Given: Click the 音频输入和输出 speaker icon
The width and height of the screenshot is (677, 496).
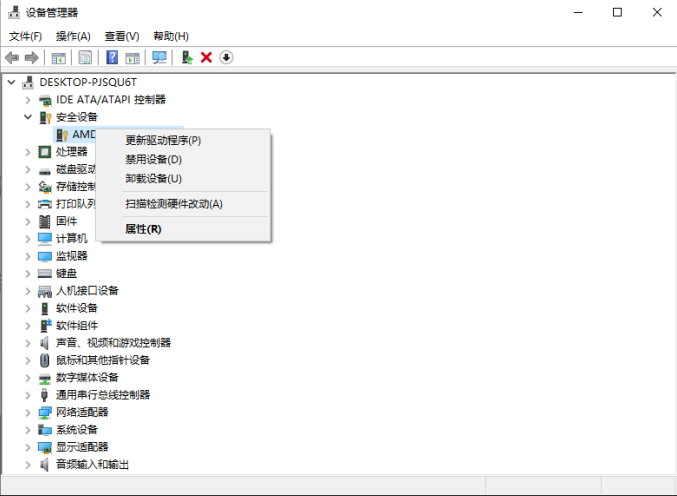Looking at the screenshot, I should (44, 464).
